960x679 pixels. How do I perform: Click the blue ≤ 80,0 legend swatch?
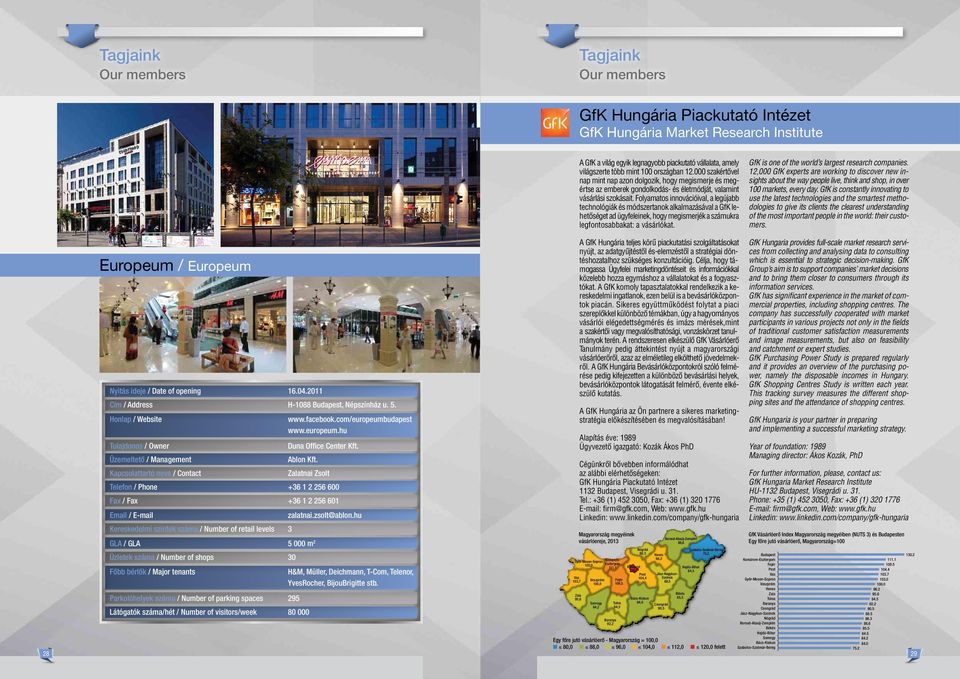tap(555, 647)
